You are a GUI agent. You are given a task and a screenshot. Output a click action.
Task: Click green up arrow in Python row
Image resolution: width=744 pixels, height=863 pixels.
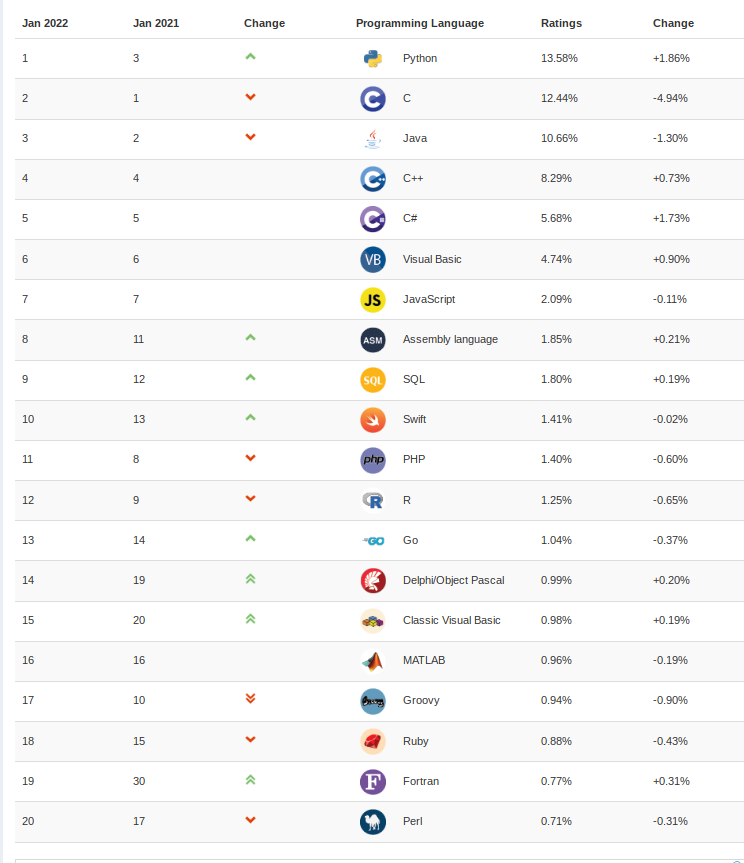[250, 57]
